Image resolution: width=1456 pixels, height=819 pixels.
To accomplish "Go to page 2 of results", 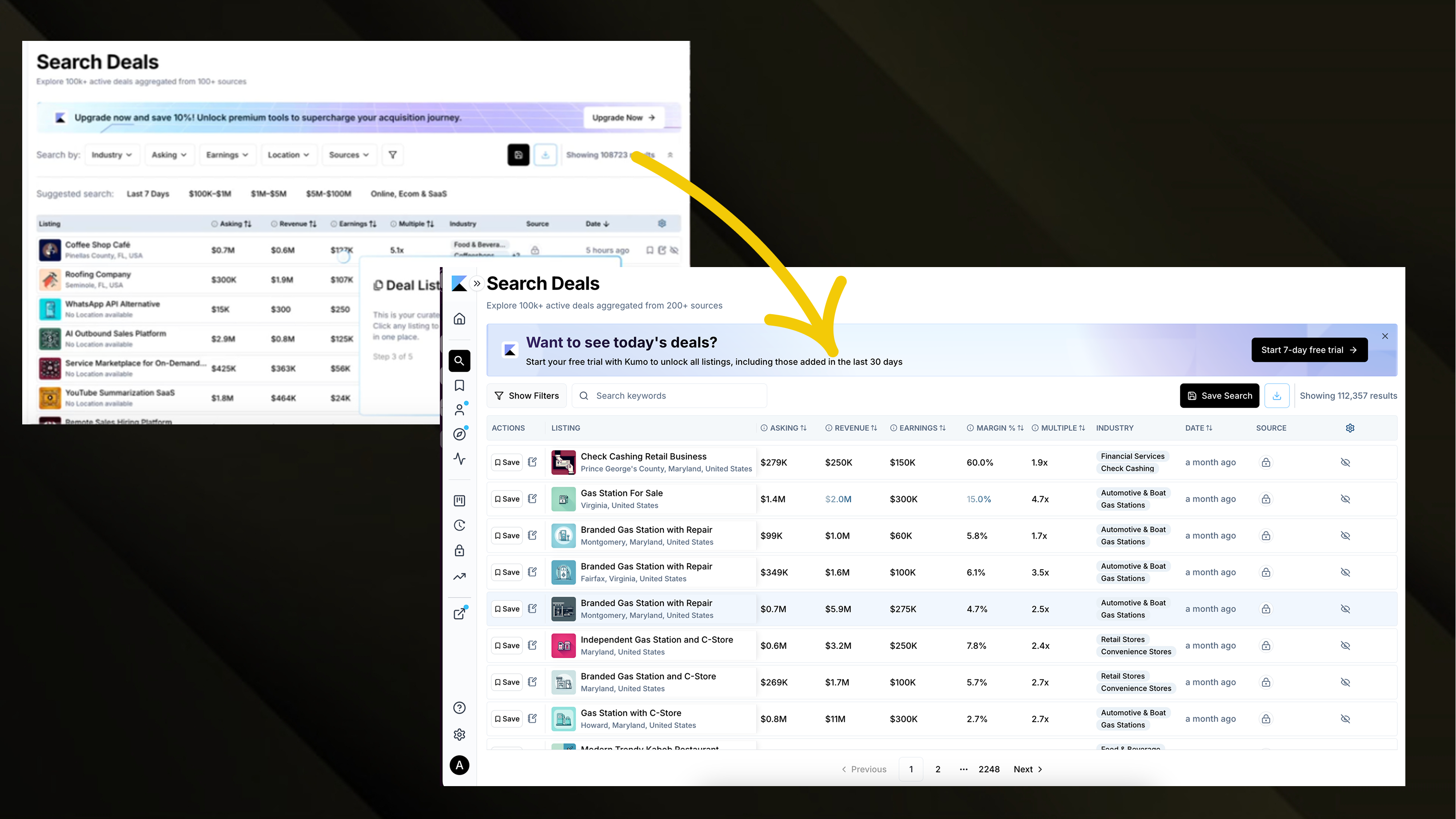I will click(937, 769).
